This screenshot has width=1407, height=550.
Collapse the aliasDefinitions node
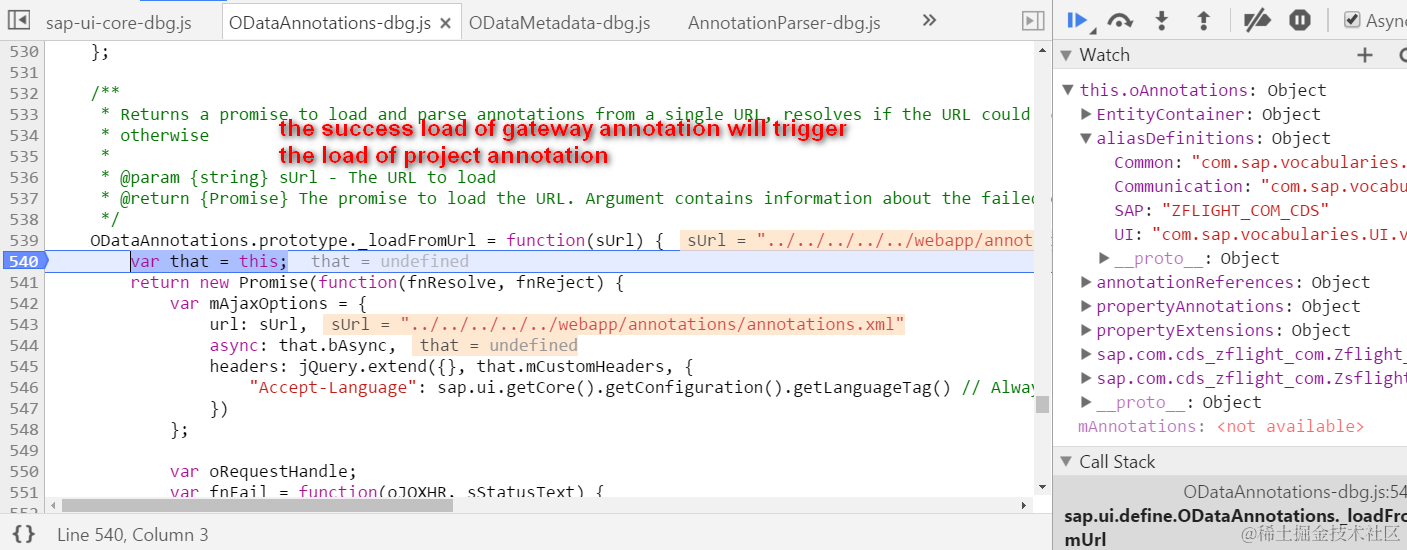[1086, 138]
